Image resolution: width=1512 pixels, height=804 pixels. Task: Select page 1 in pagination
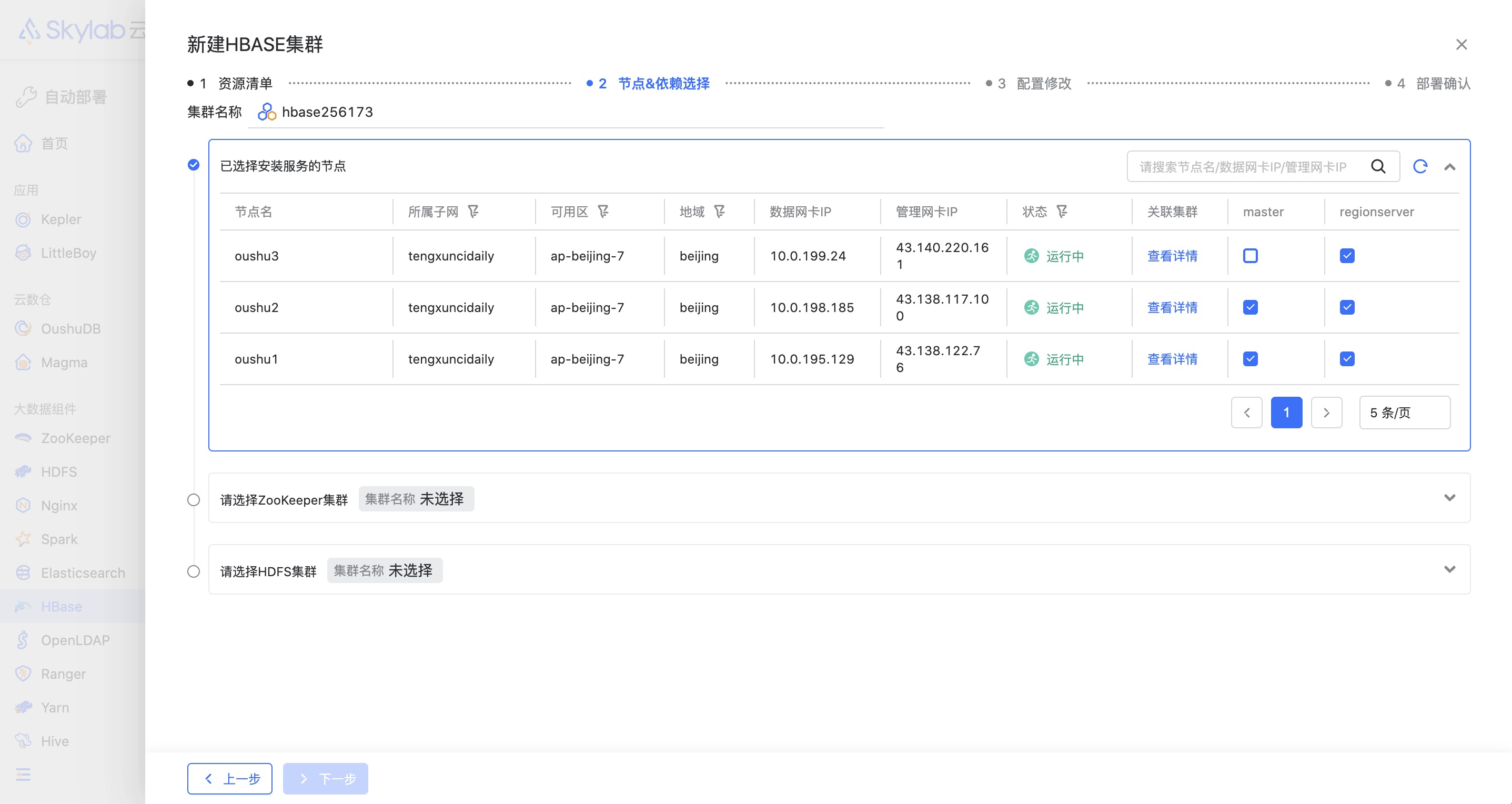pyautogui.click(x=1287, y=413)
